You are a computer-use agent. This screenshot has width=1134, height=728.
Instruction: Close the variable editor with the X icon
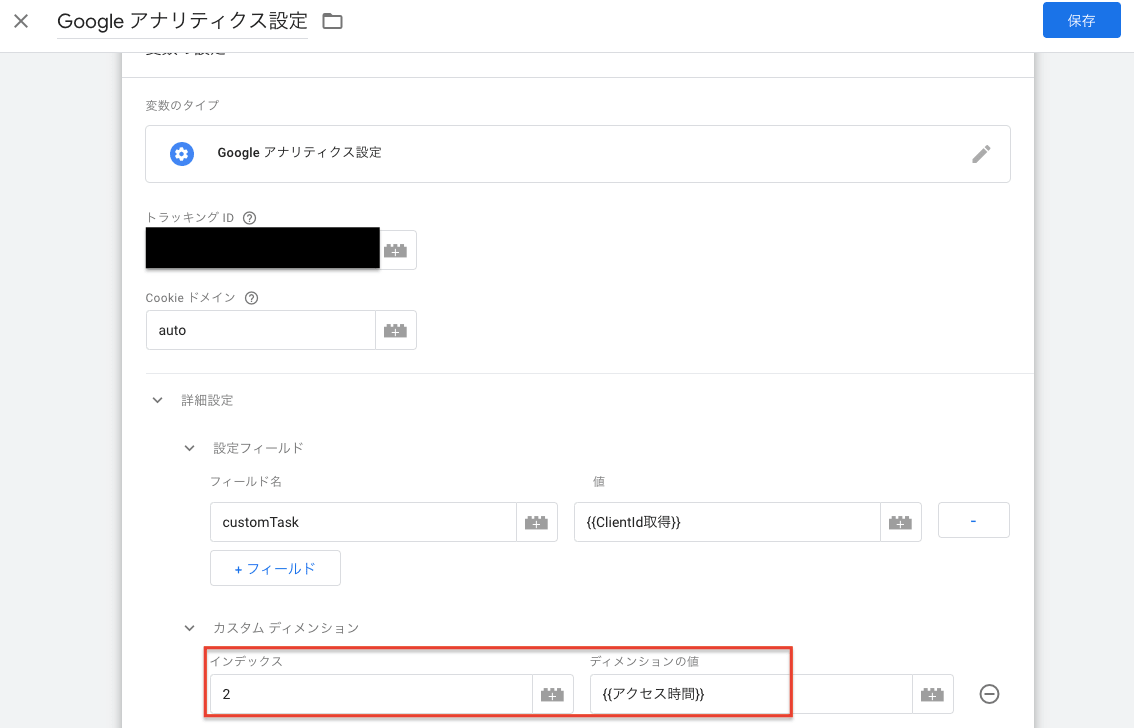21,21
